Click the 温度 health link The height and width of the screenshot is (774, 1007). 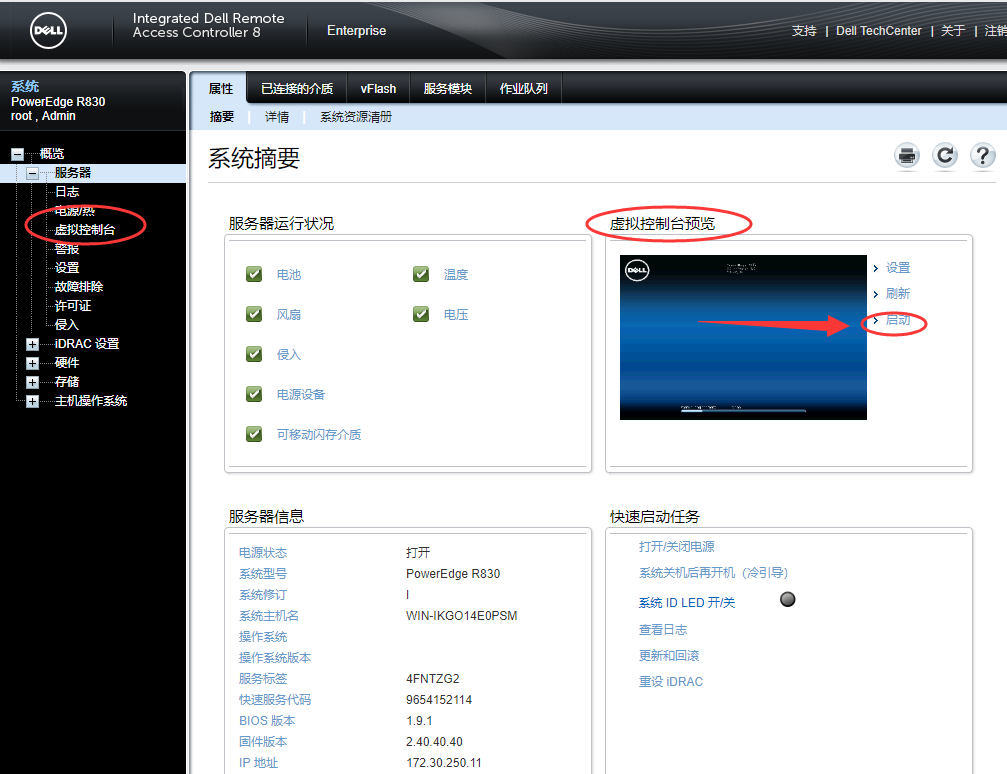point(456,274)
